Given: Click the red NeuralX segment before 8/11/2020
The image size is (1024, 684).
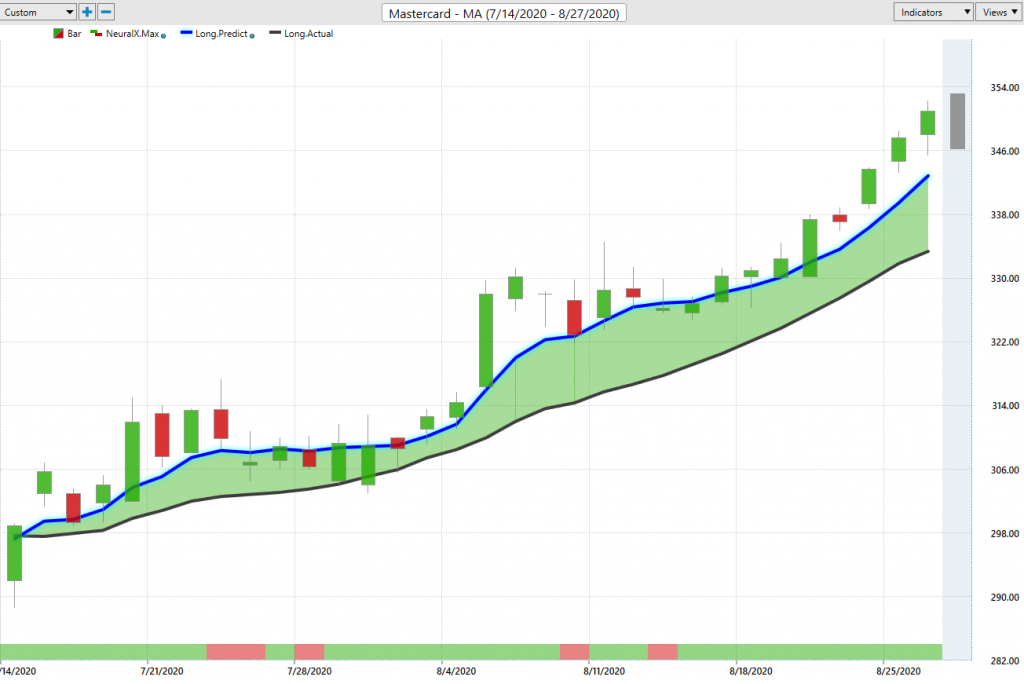Looking at the screenshot, I should [575, 651].
